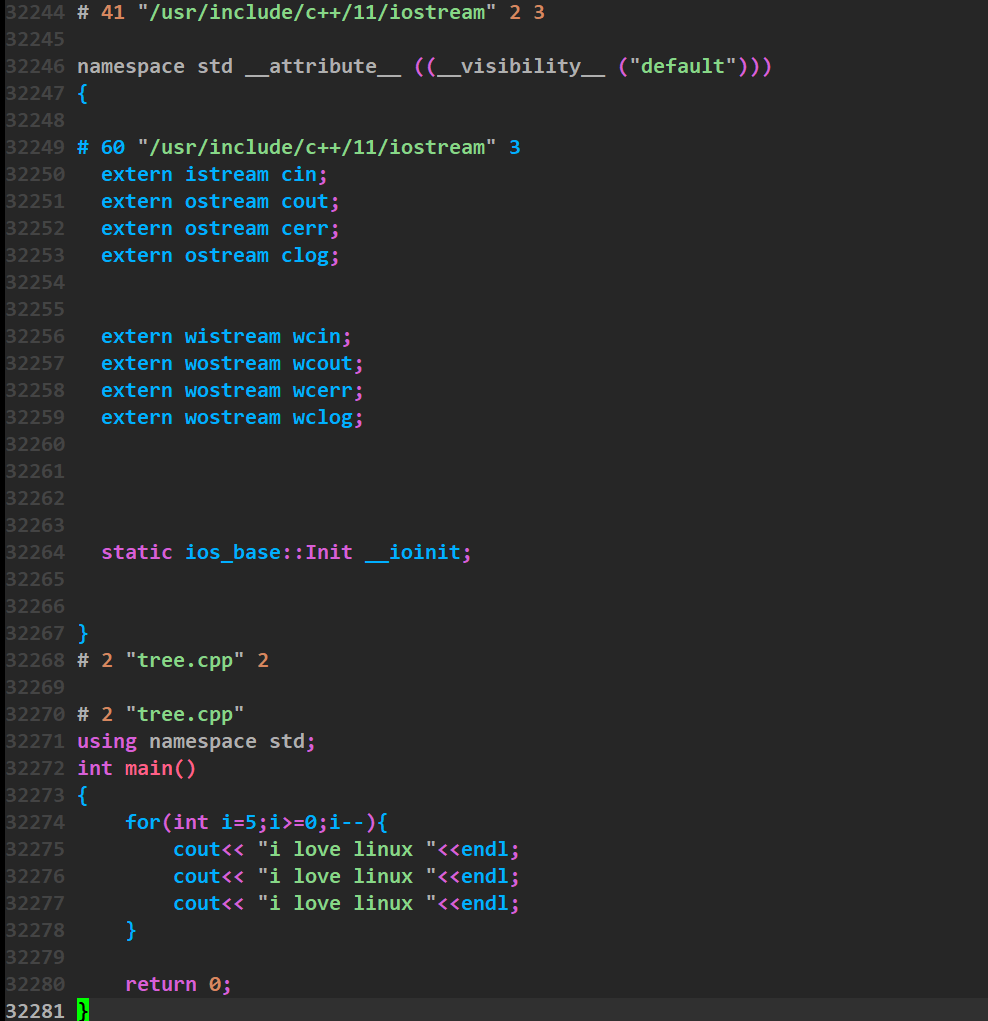This screenshot has width=988, height=1021.
Task: Click the "__ioinit" identifier
Action: click(413, 553)
